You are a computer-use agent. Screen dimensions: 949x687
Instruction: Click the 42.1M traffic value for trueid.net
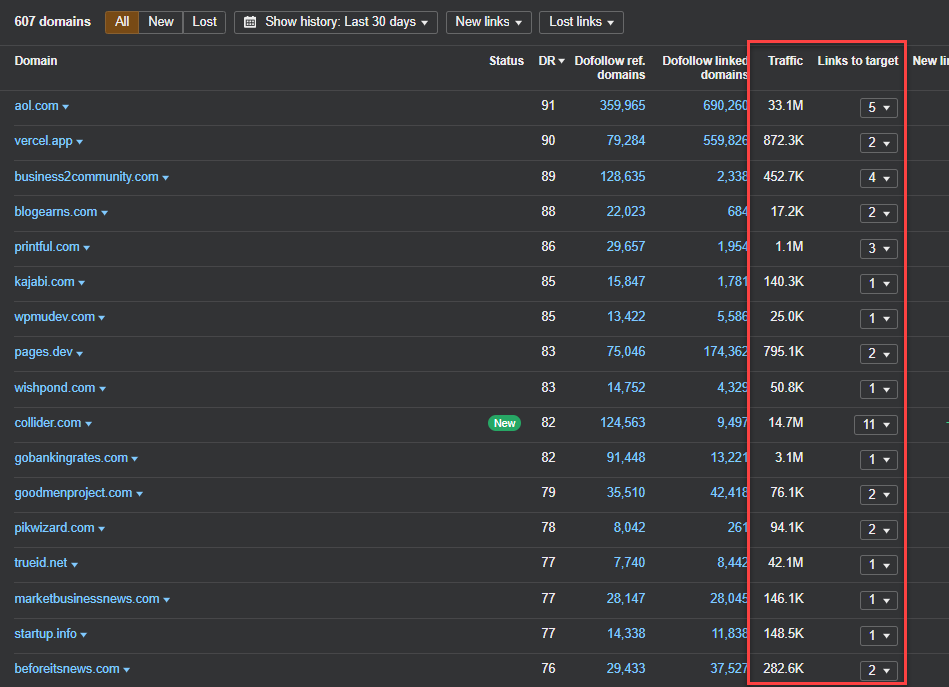click(786, 562)
